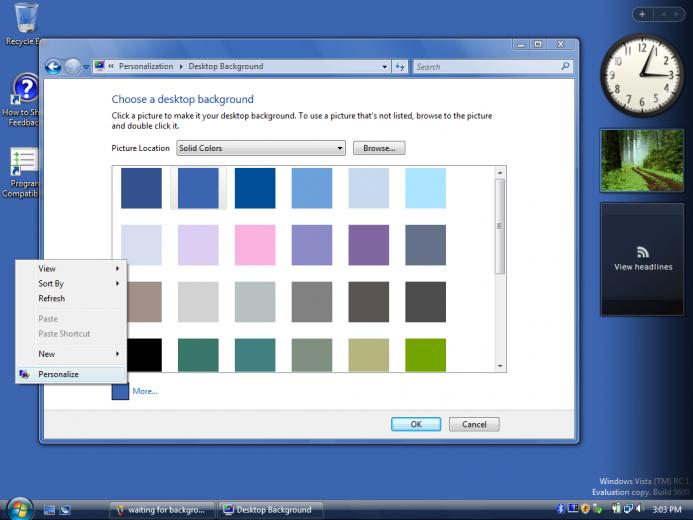693x520 pixels.
Task: Pick the pink solid color swatch
Action: (x=255, y=245)
